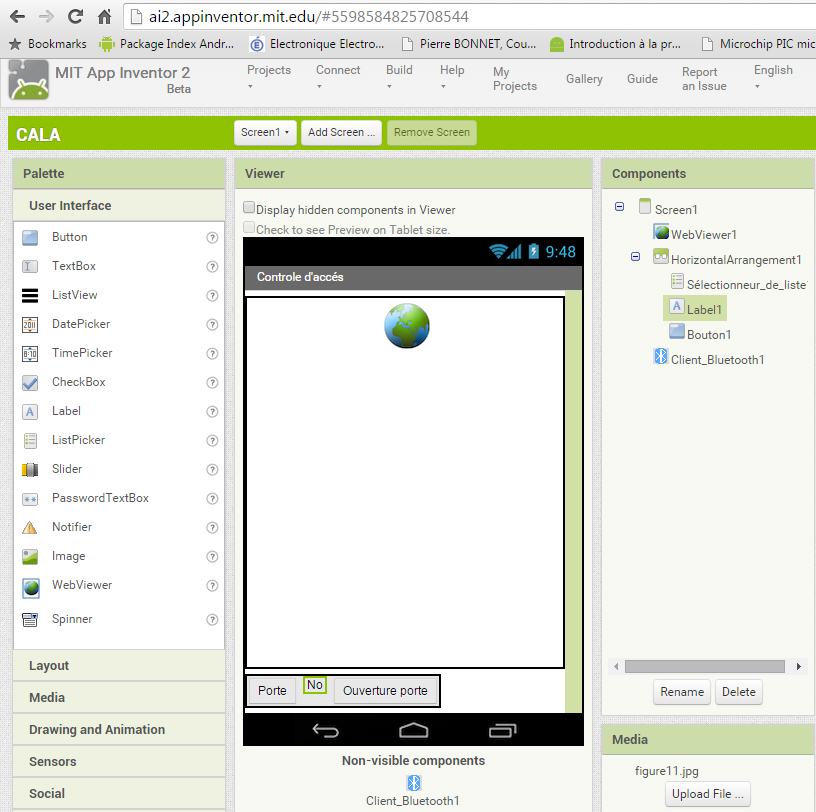This screenshot has width=816, height=812.
Task: Click the browser forward arrow
Action: 46,17
